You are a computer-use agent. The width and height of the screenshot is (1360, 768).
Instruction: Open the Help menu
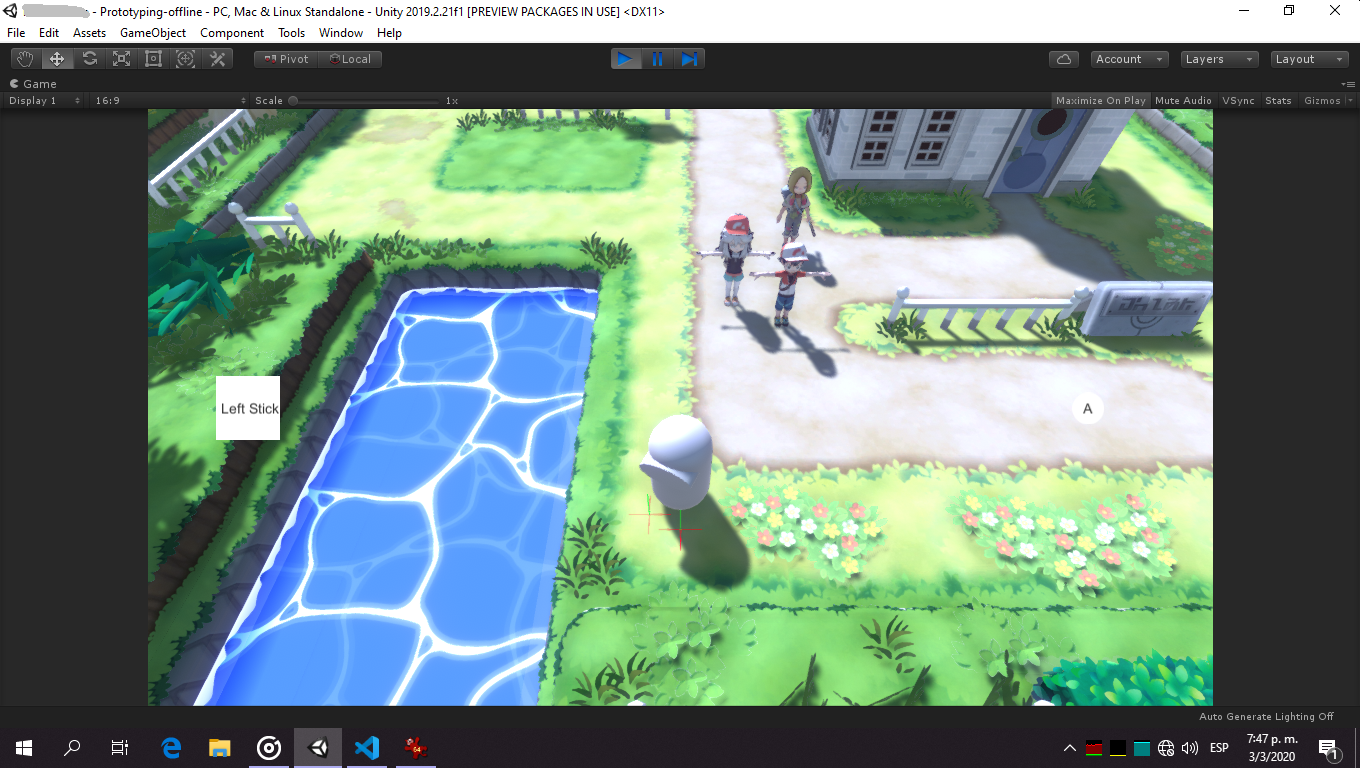[389, 33]
